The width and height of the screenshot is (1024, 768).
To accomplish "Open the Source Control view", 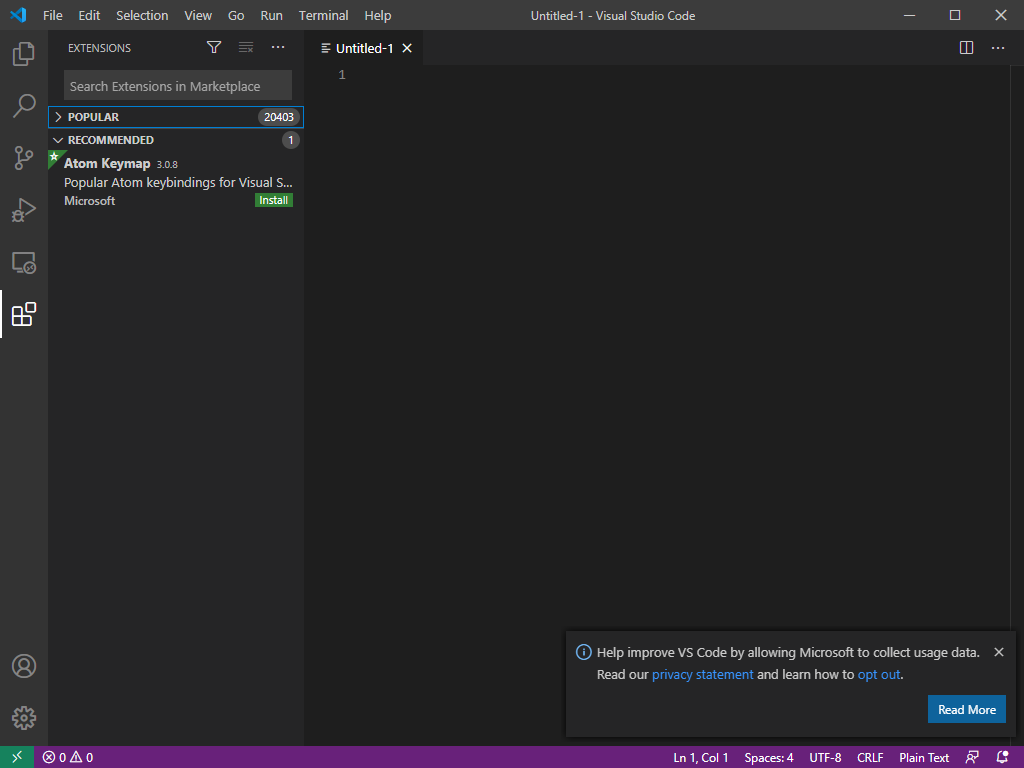I will tap(24, 158).
